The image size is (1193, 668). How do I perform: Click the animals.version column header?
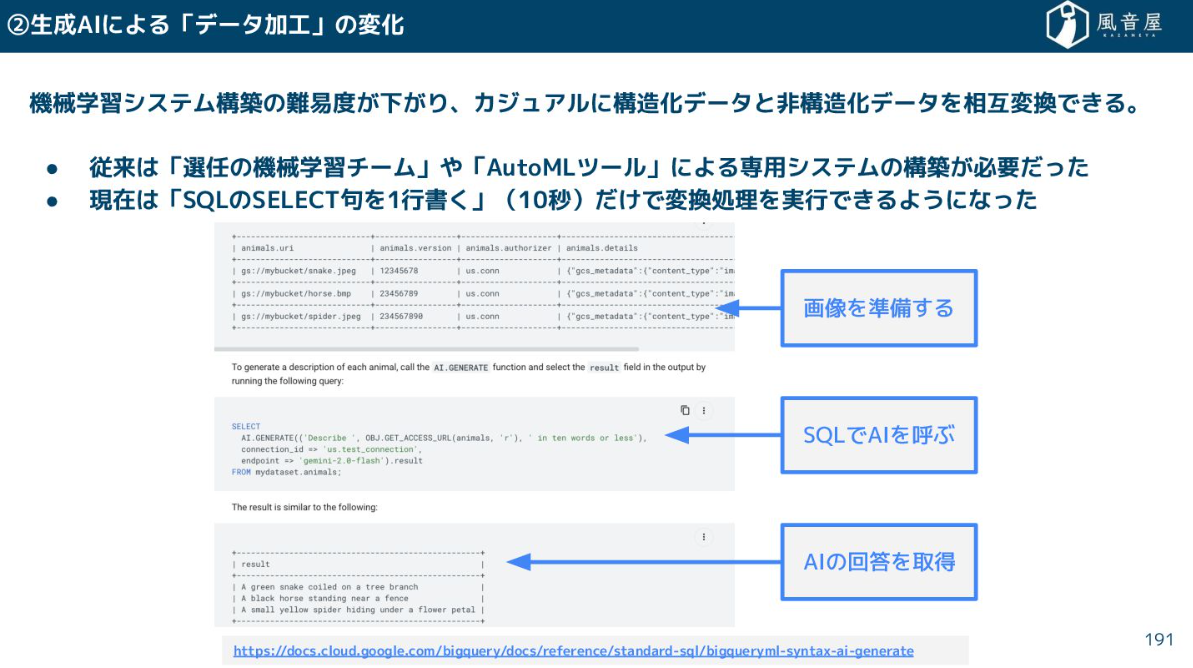point(415,248)
